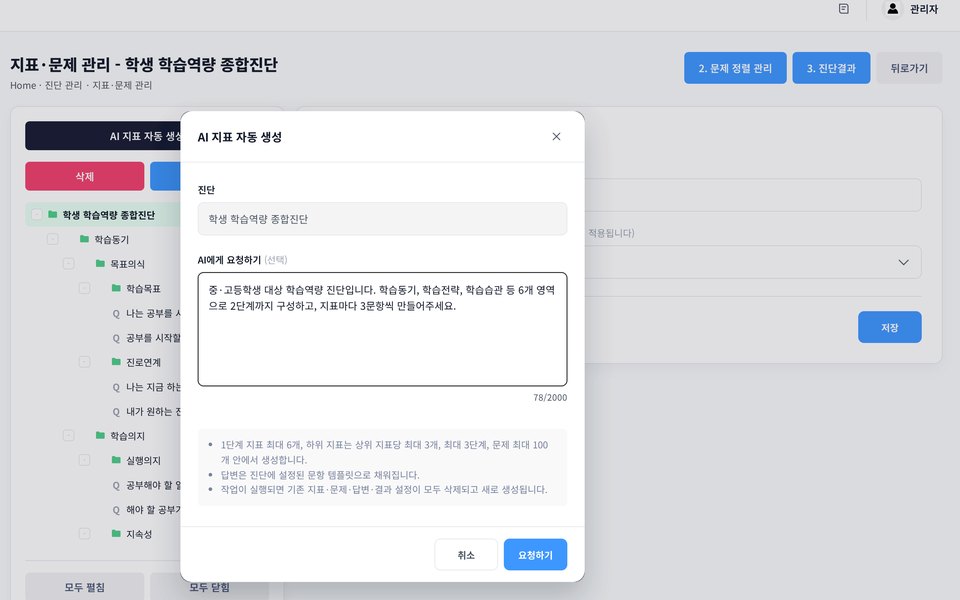Image resolution: width=960 pixels, height=600 pixels.
Task: Close the AI 지표 자동 생성 dialog
Action: click(556, 137)
